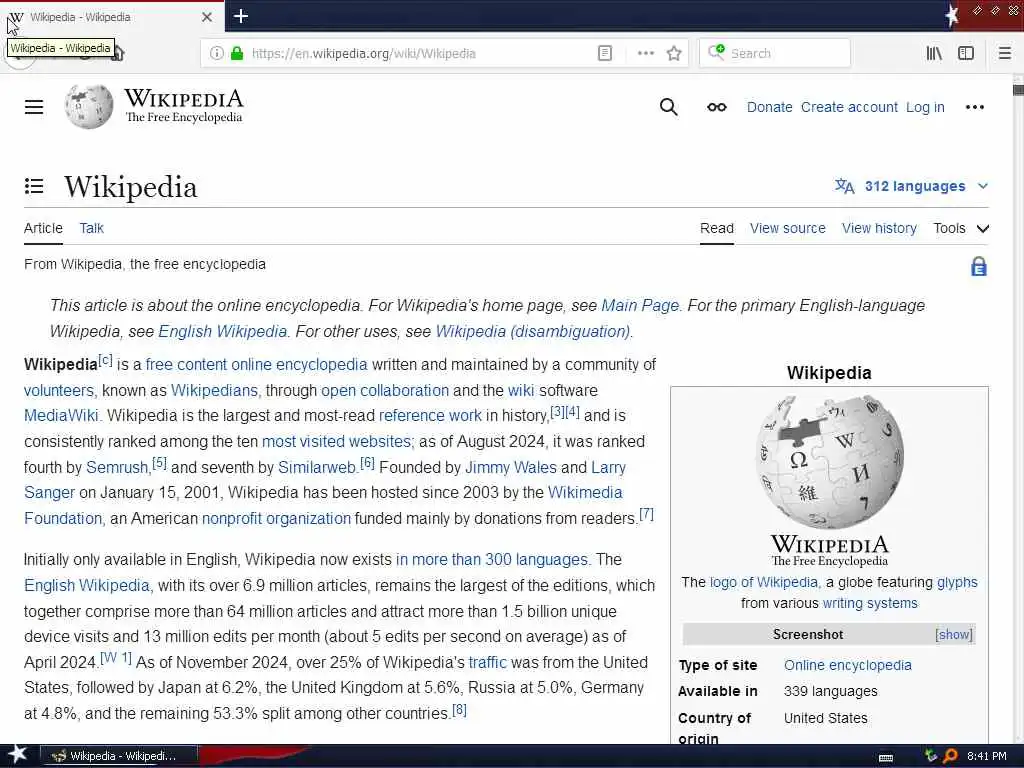This screenshot has height=768, width=1024.
Task: Follow the online encyclopedia link in intro
Action: tap(299, 364)
